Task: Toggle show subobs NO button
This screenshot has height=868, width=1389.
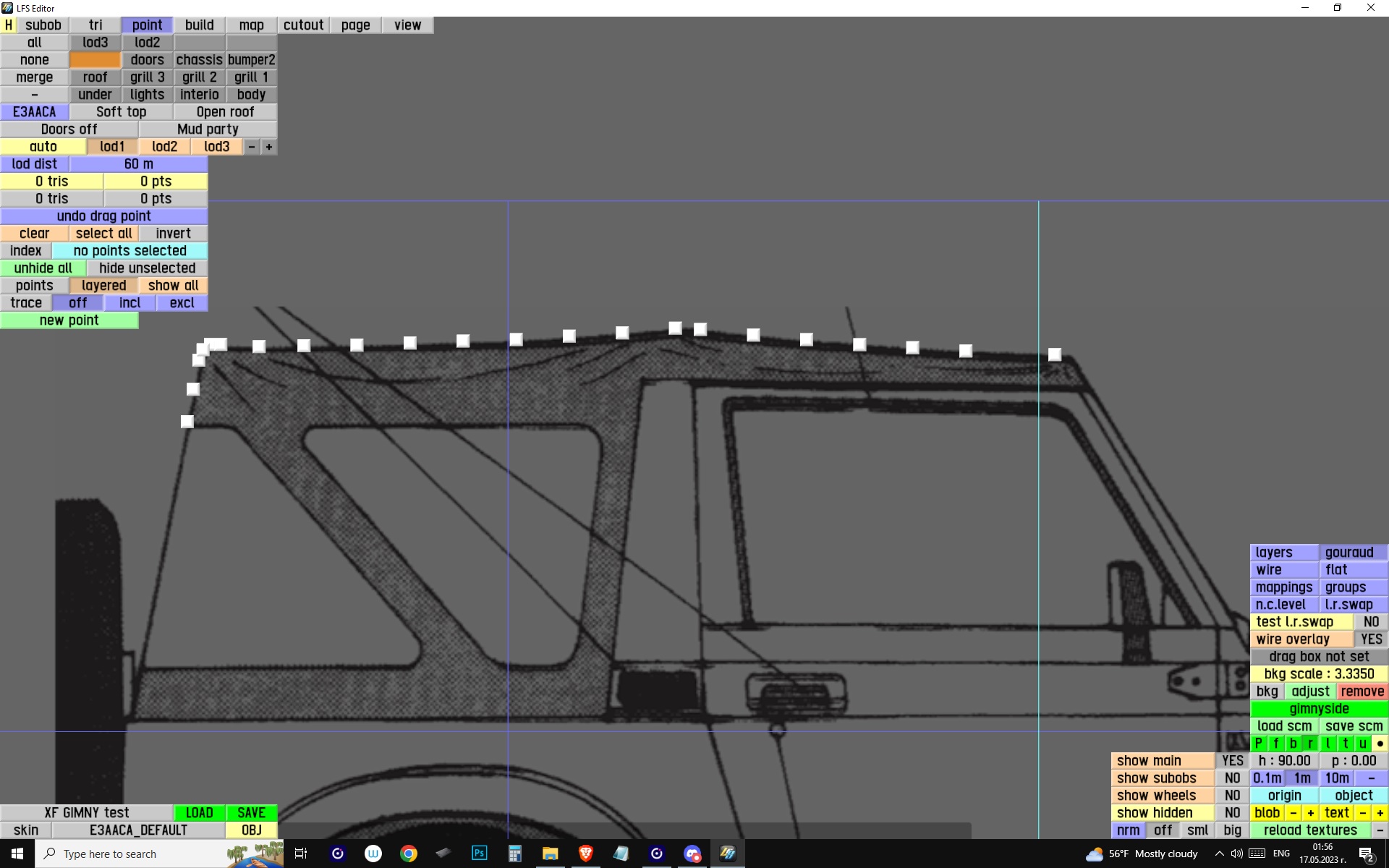Action: pyautogui.click(x=1232, y=778)
